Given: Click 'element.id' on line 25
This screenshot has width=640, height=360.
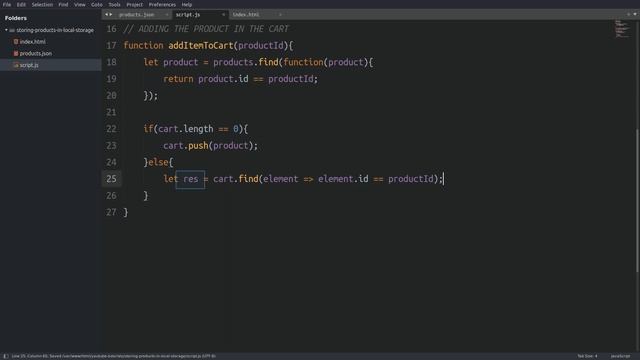Looking at the screenshot, I should click(343, 179).
